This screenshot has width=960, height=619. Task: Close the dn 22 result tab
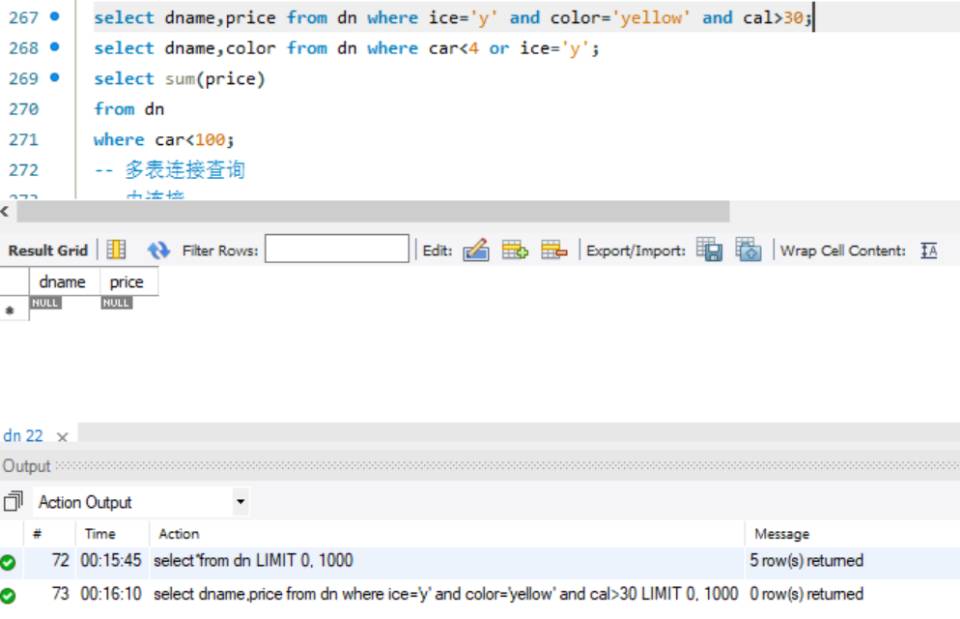click(62, 437)
